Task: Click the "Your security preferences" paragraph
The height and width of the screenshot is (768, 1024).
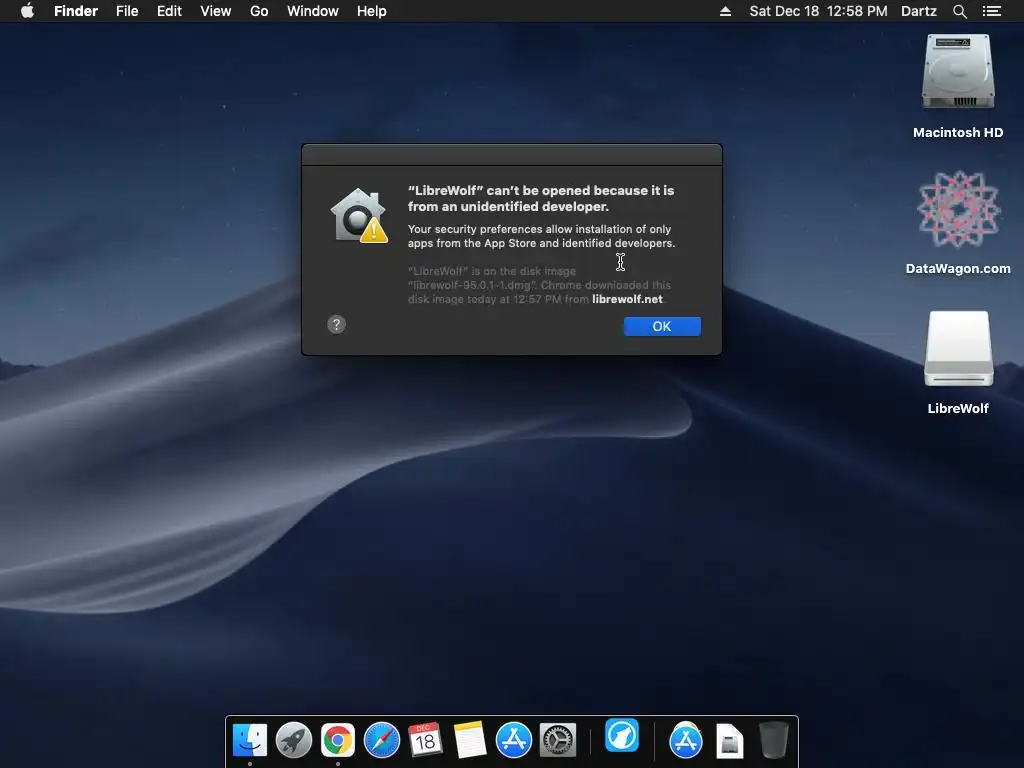Action: (x=541, y=236)
